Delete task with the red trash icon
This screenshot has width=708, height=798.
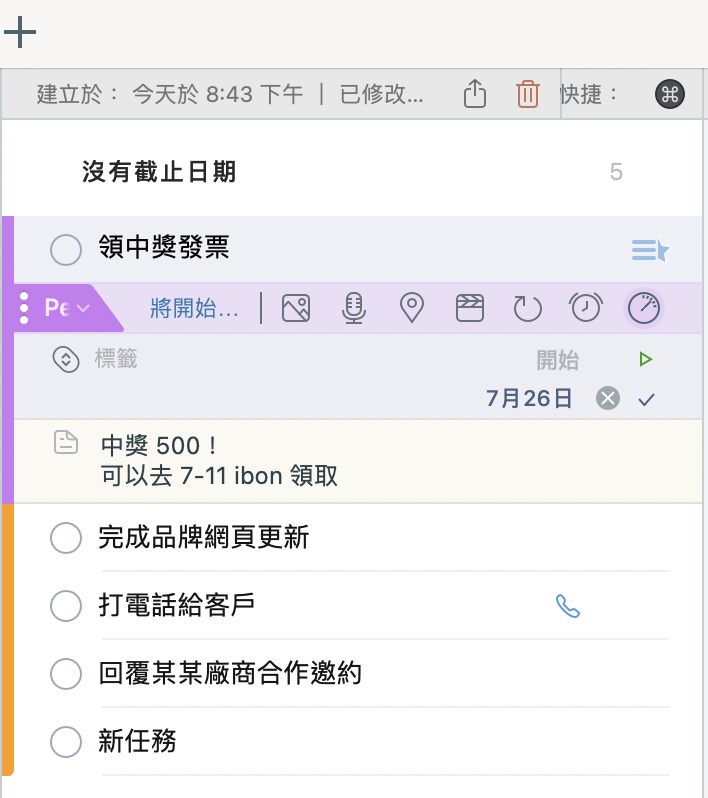(527, 94)
